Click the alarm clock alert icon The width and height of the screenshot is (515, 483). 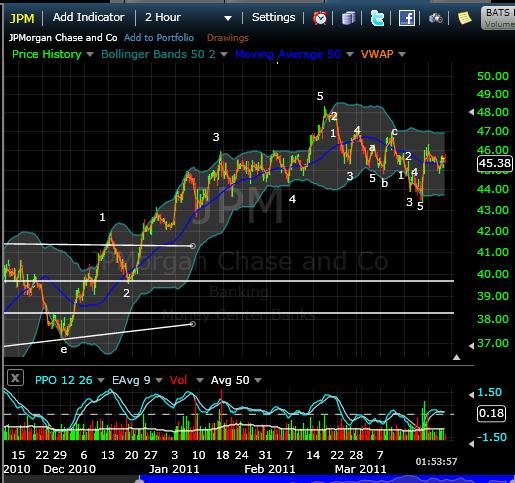pos(320,18)
